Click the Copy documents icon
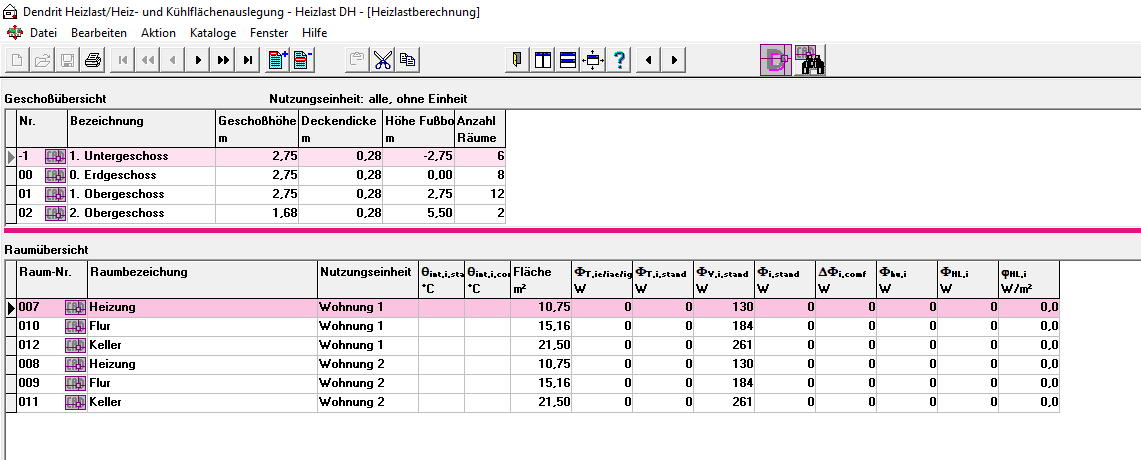Image resolution: width=1141 pixels, height=460 pixels. (x=407, y=60)
